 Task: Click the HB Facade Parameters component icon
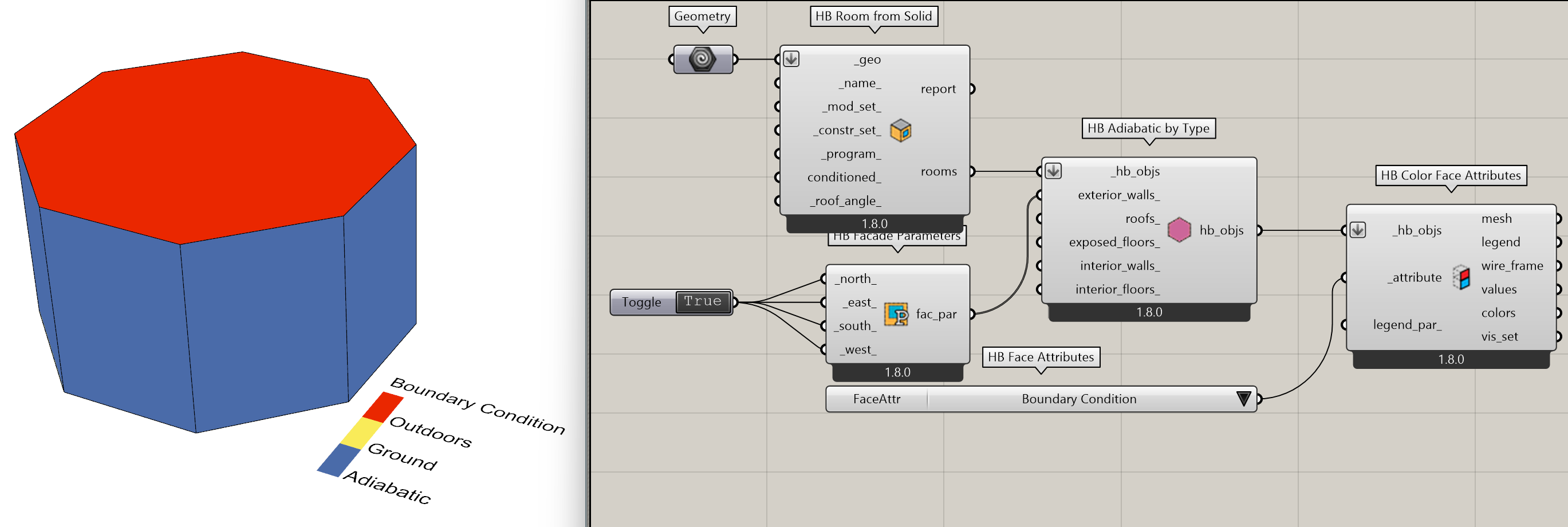coord(896,314)
